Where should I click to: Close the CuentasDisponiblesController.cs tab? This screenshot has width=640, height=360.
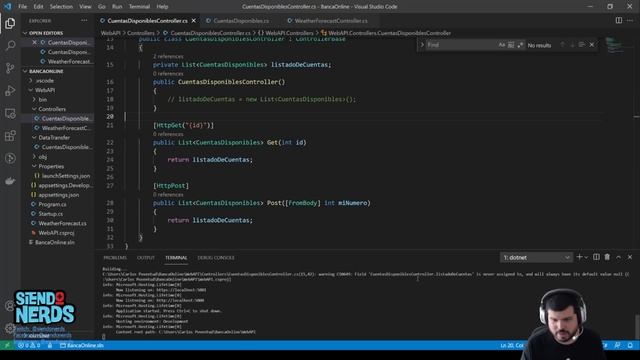coord(194,20)
